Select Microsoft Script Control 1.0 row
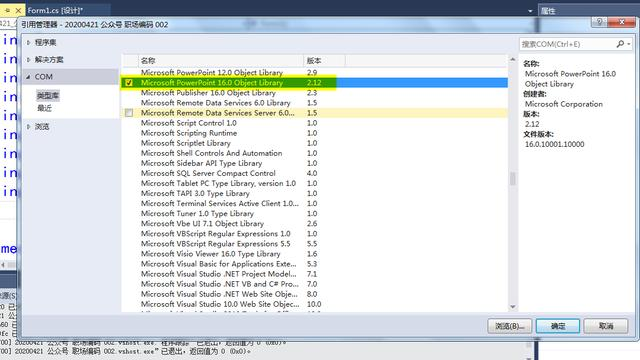The image size is (640, 360). 314,123
